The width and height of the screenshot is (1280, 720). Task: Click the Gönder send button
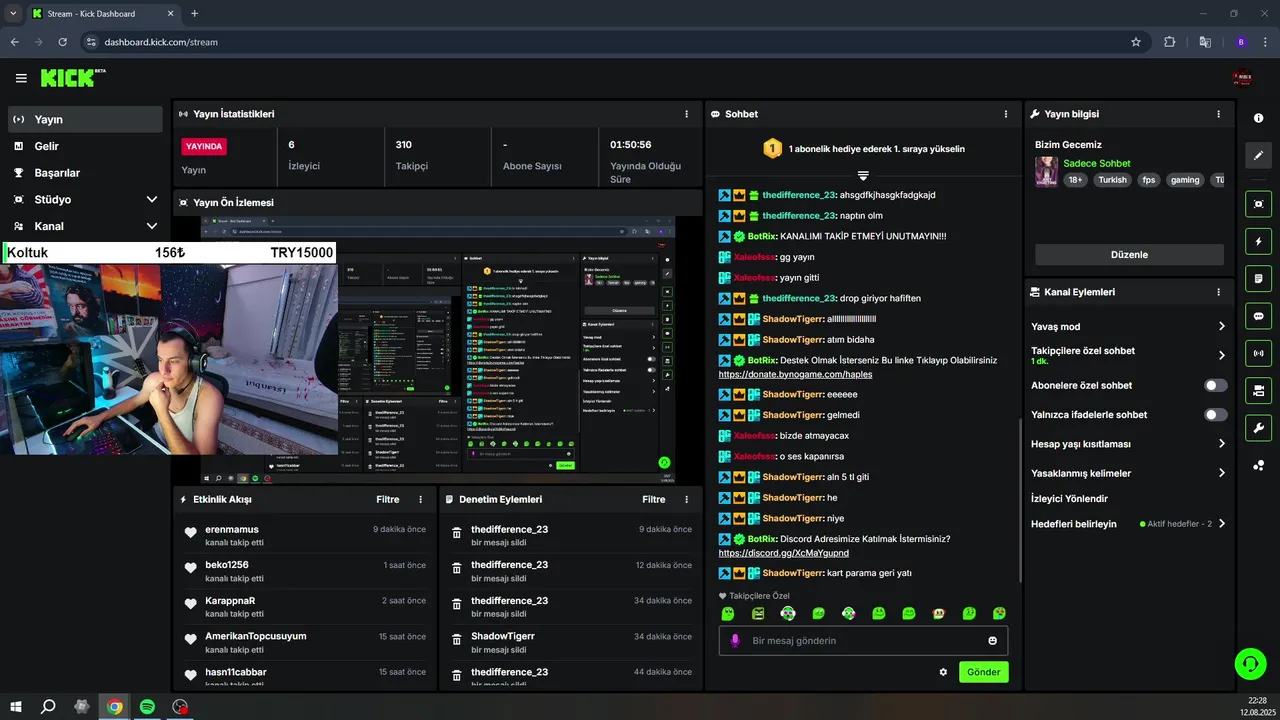tap(983, 672)
